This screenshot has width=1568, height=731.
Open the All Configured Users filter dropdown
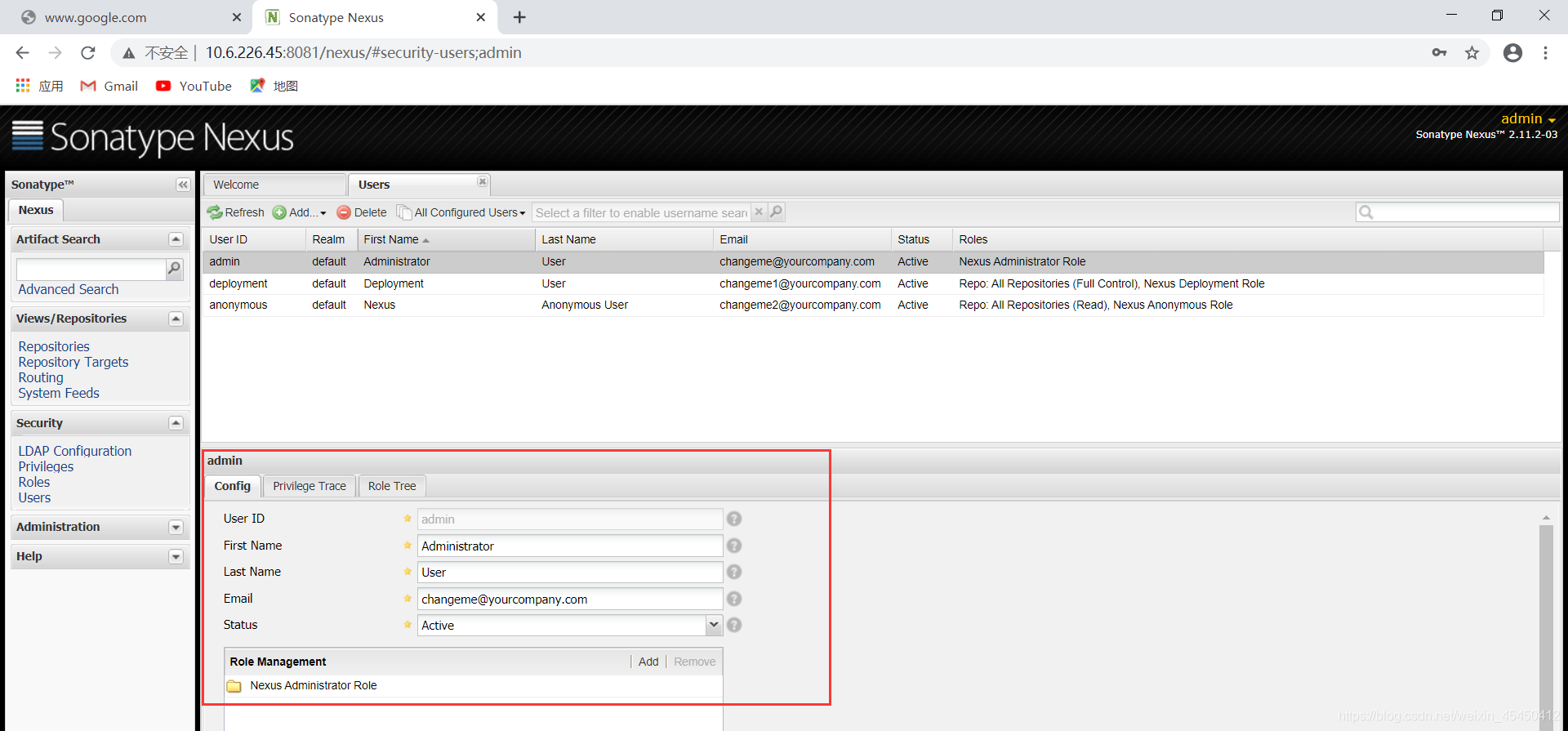point(461,212)
